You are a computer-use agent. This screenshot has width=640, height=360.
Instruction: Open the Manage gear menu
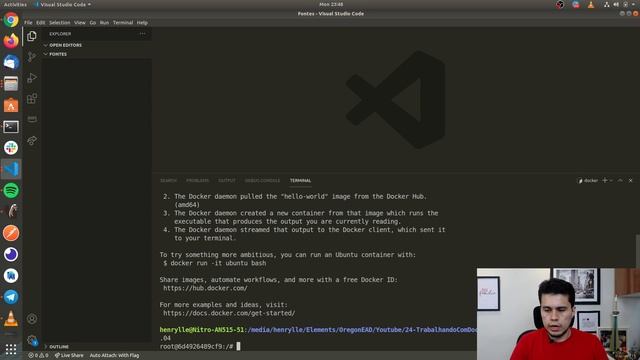click(32, 340)
